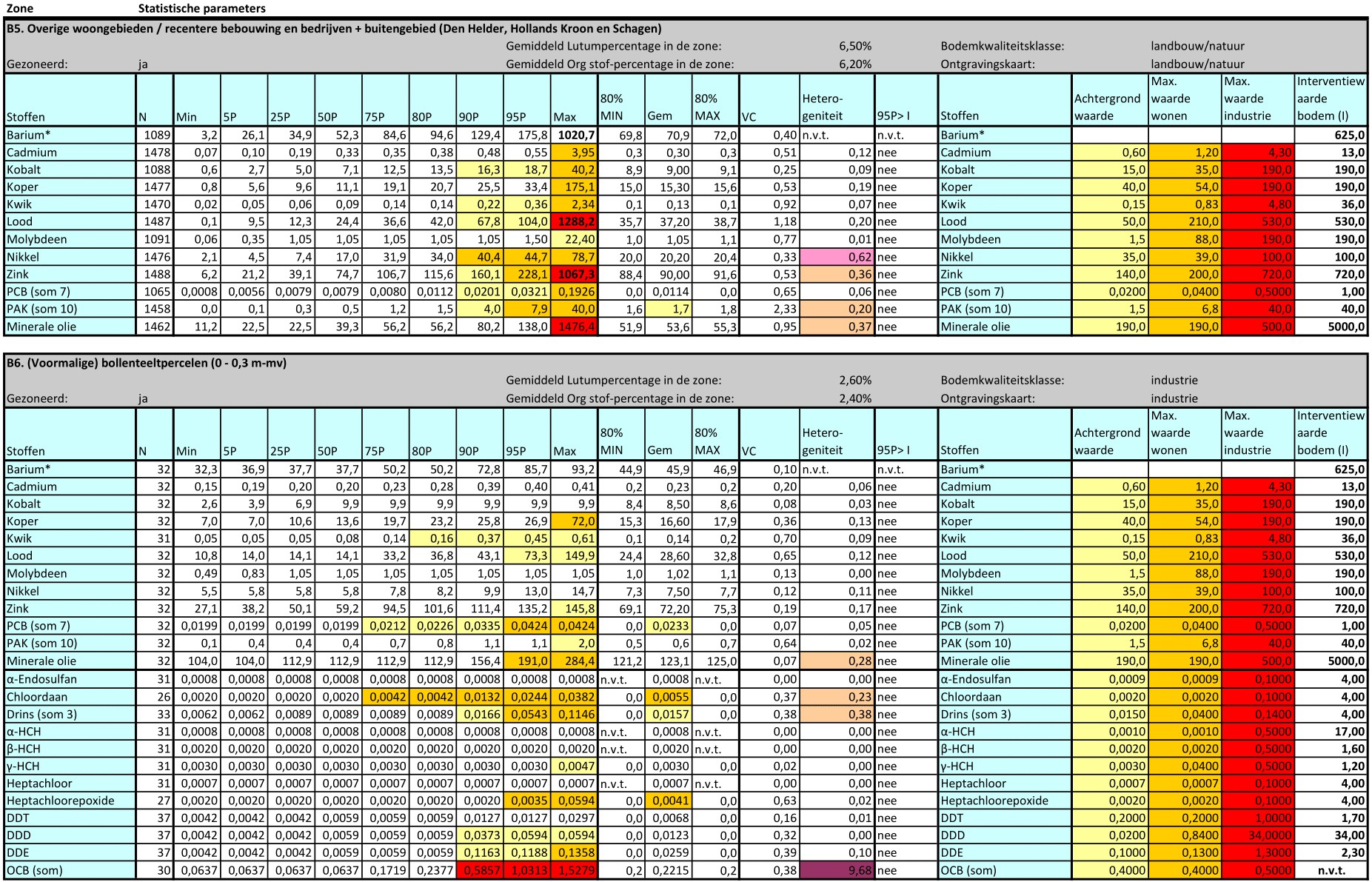Select the B6 organic matter percentage 2,40%
This screenshot has height=882, width=1372.
(x=855, y=398)
